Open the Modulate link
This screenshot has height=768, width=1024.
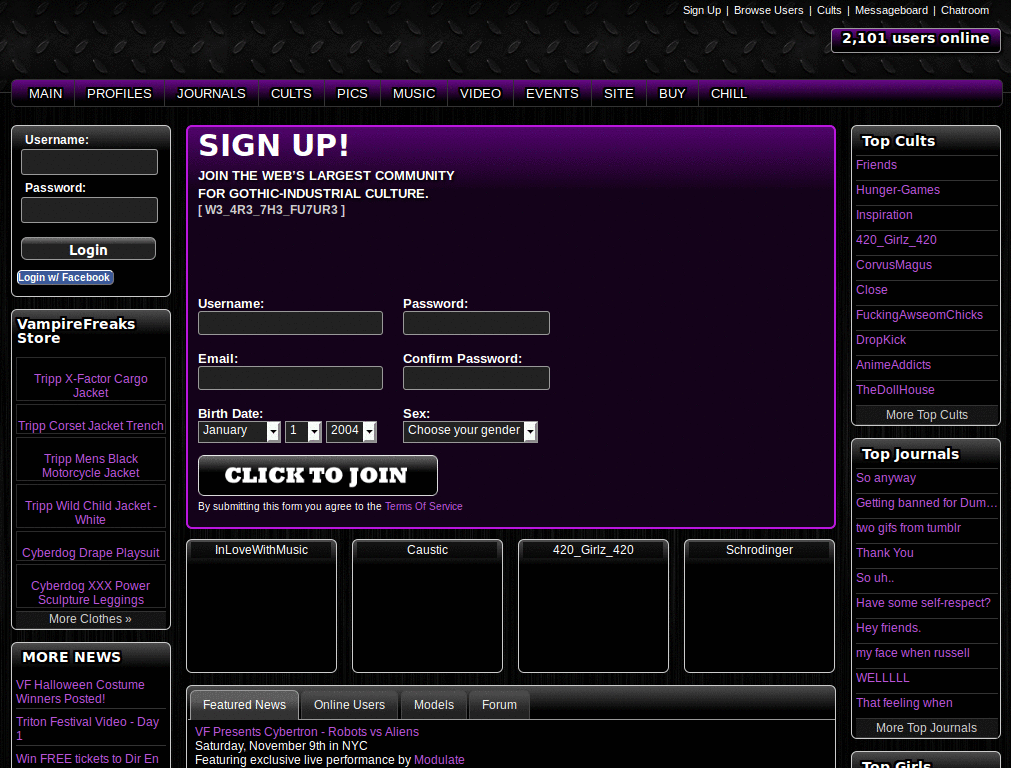pyautogui.click(x=439, y=760)
